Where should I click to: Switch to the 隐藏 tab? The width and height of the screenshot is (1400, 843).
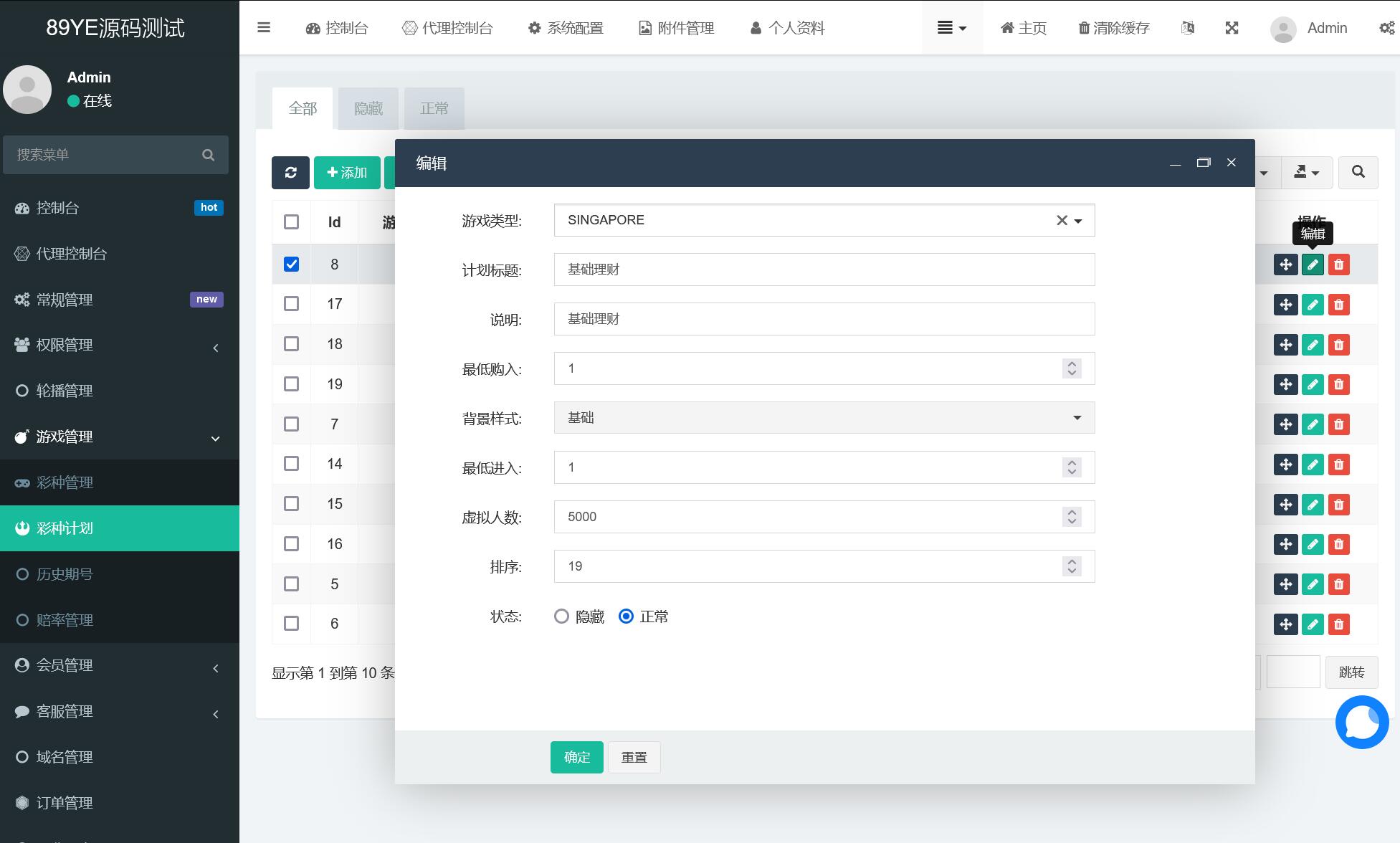[x=368, y=109]
